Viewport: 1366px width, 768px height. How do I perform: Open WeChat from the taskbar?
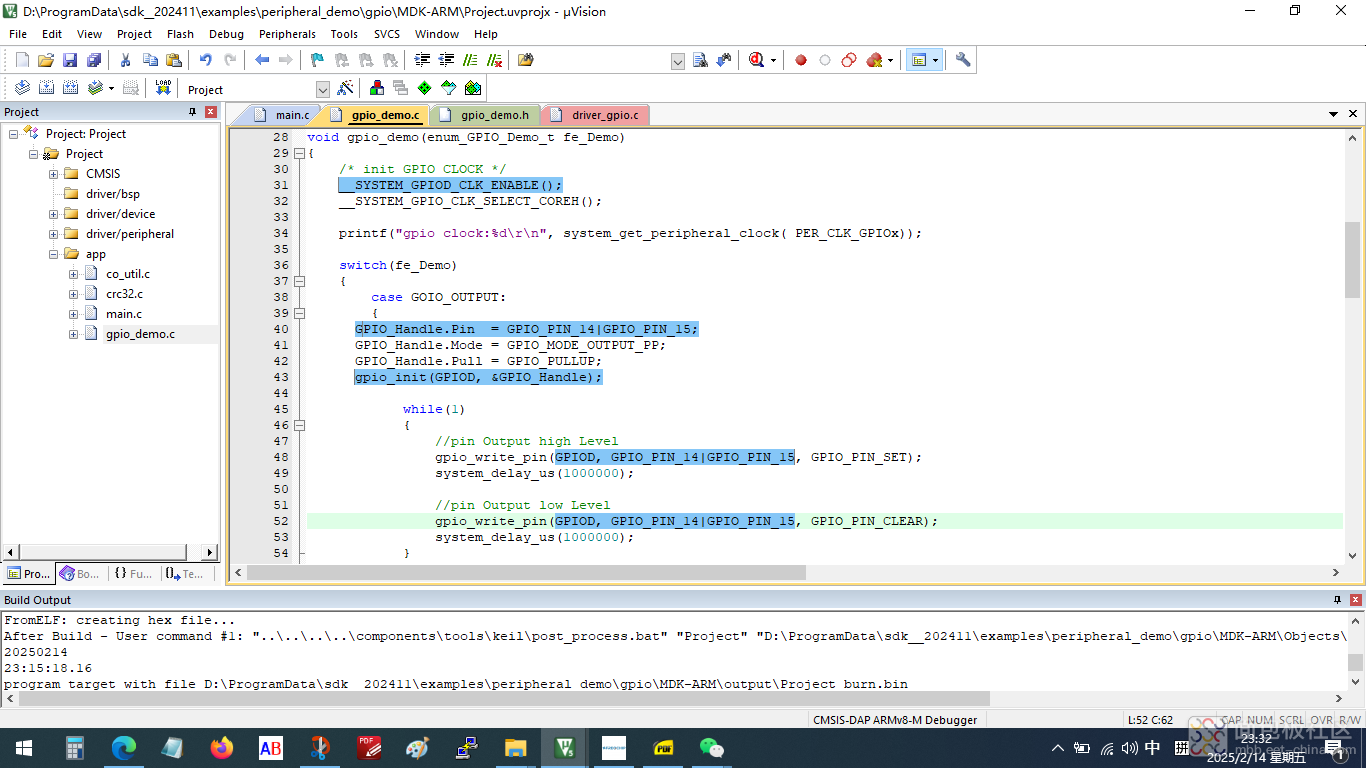pyautogui.click(x=711, y=747)
